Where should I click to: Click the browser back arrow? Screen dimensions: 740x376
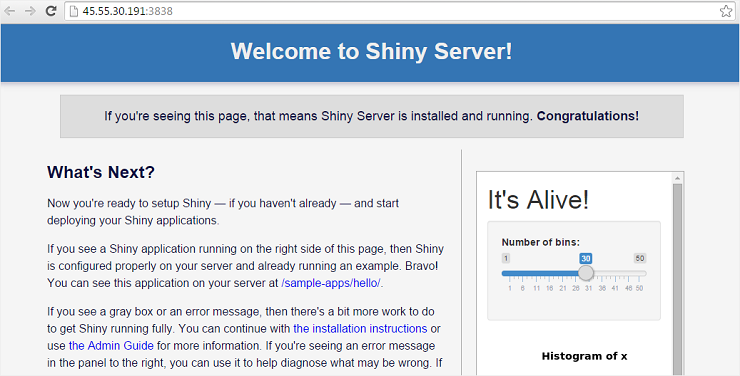(9, 11)
